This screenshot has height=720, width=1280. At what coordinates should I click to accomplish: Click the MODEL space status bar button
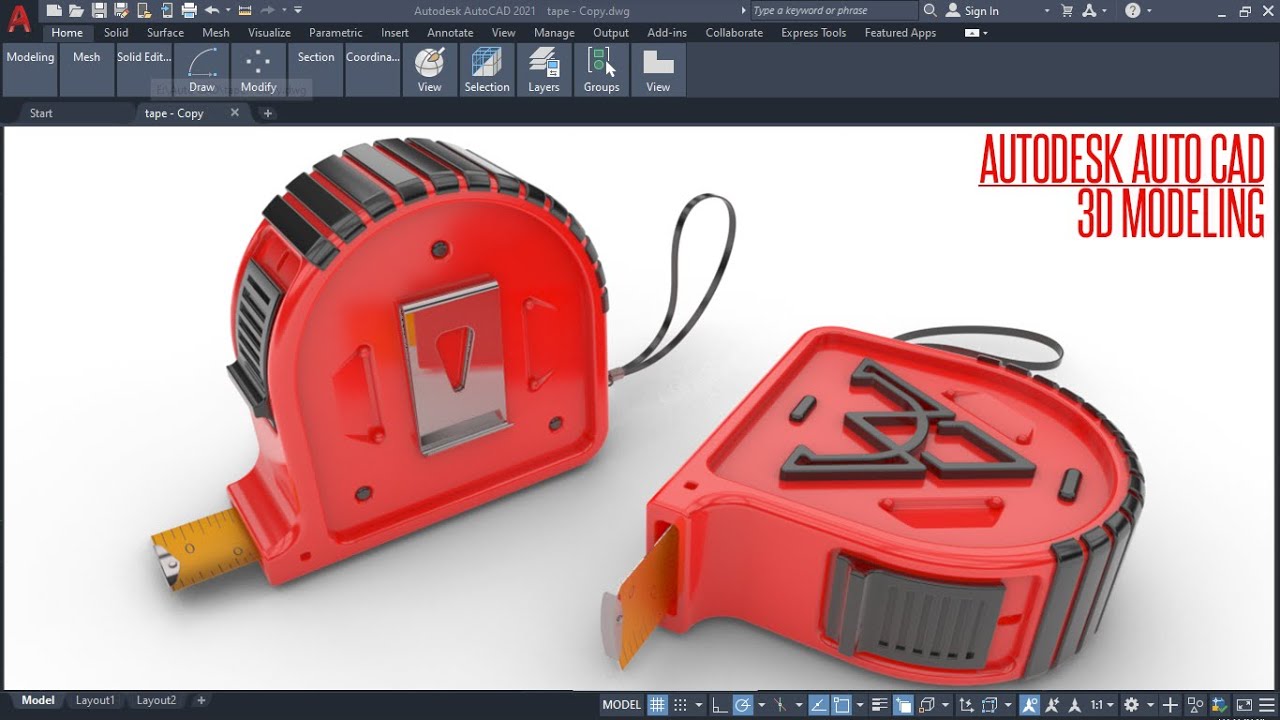point(621,704)
